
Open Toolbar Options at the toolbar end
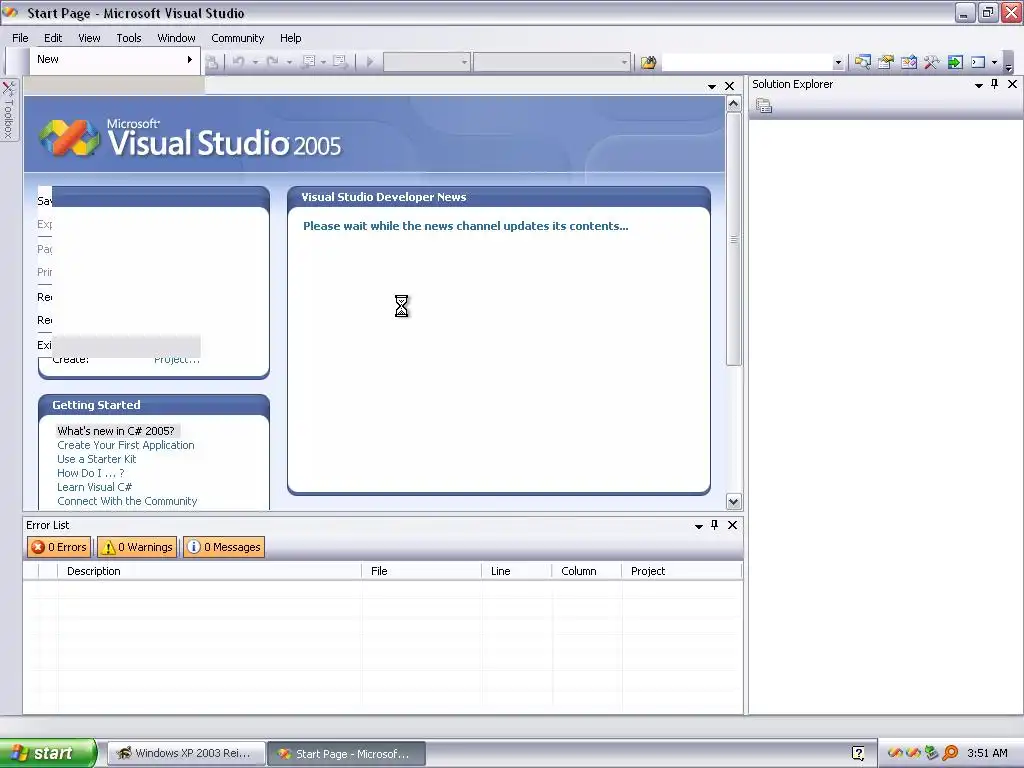[1008, 65]
